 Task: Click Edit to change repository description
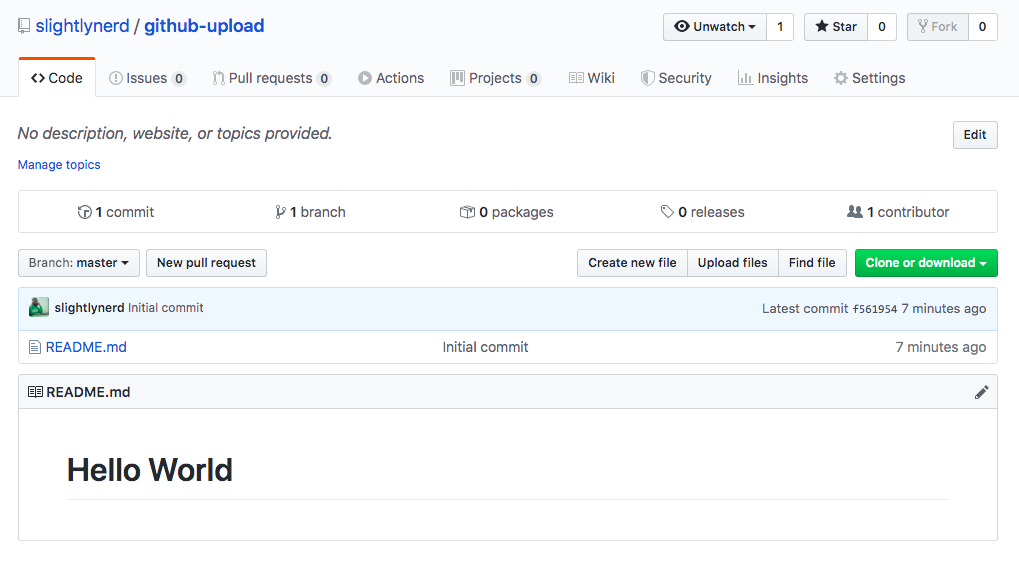(975, 134)
